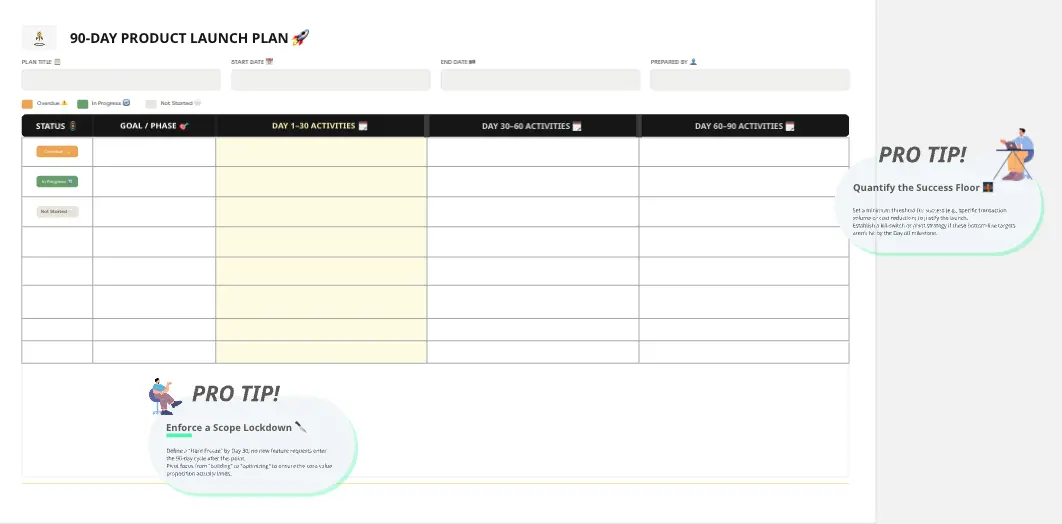Image resolution: width=1062 pixels, height=524 pixels.
Task: Click the GOAL / PHASE column header
Action: [x=154, y=126]
